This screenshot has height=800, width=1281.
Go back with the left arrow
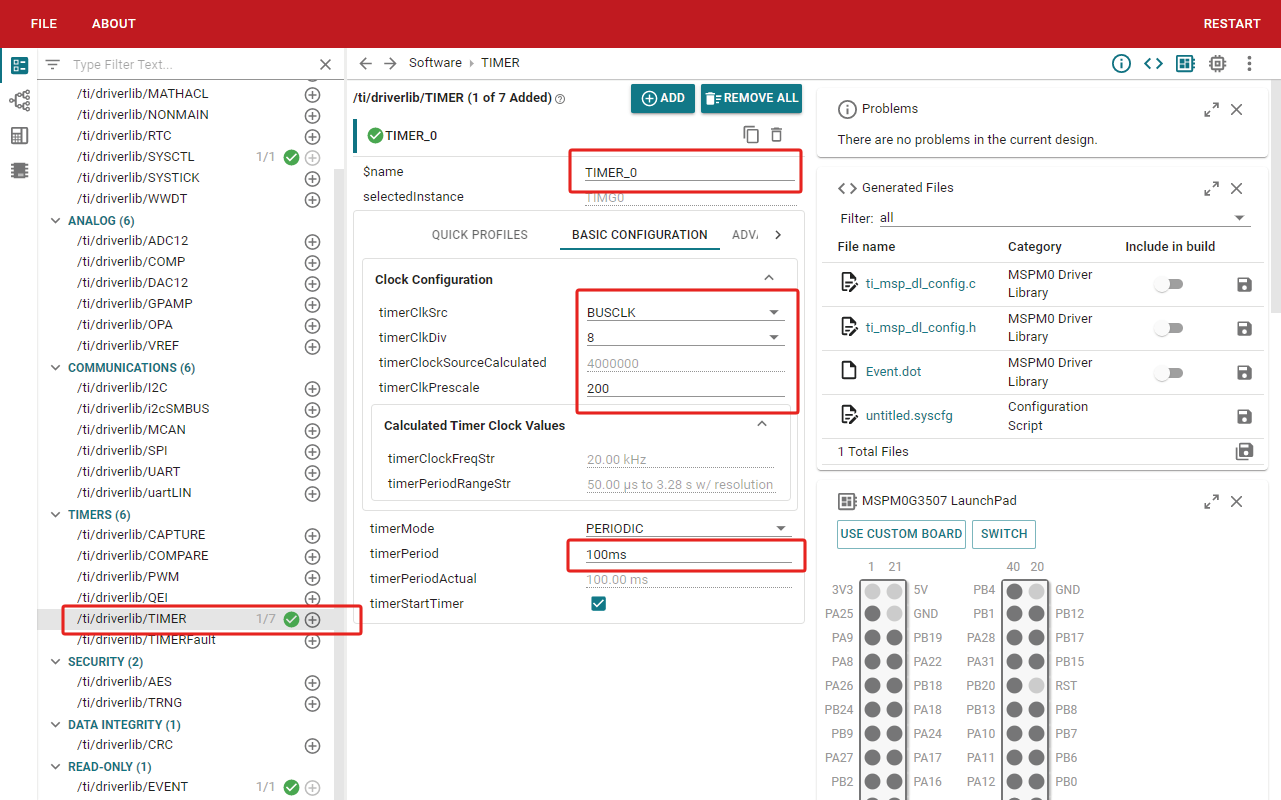click(365, 63)
